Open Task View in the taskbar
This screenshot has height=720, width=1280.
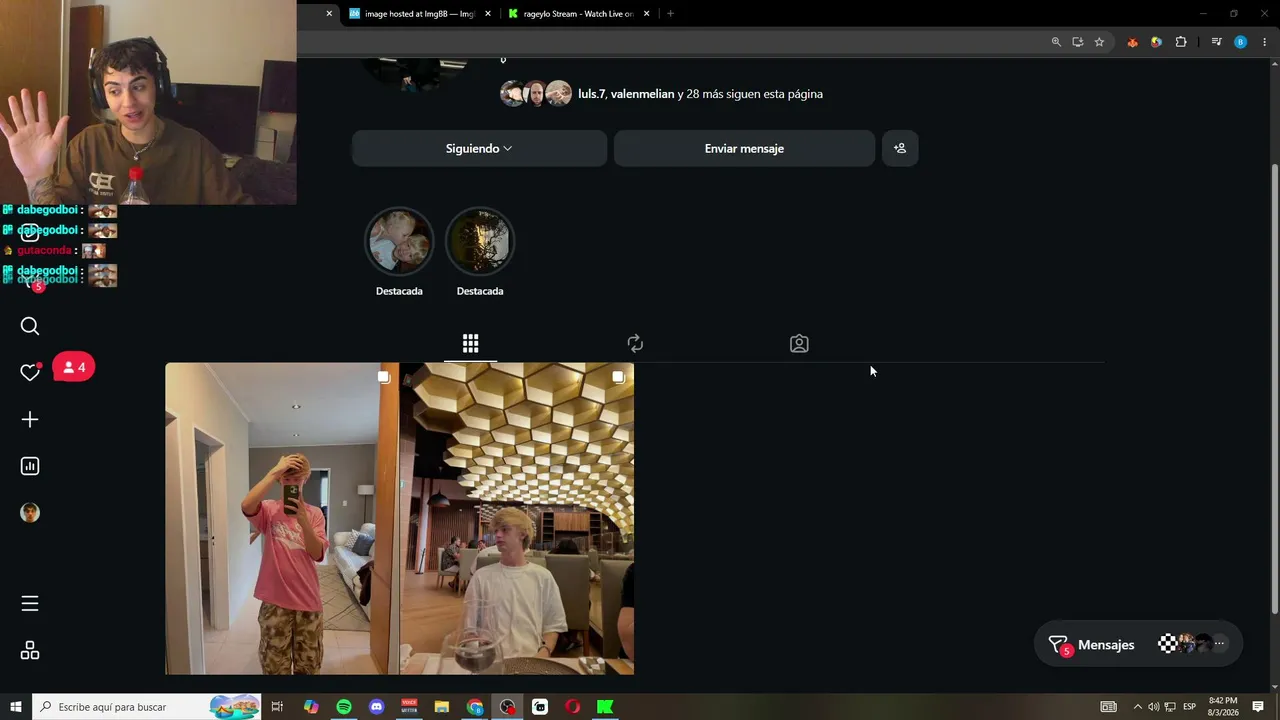coord(277,707)
